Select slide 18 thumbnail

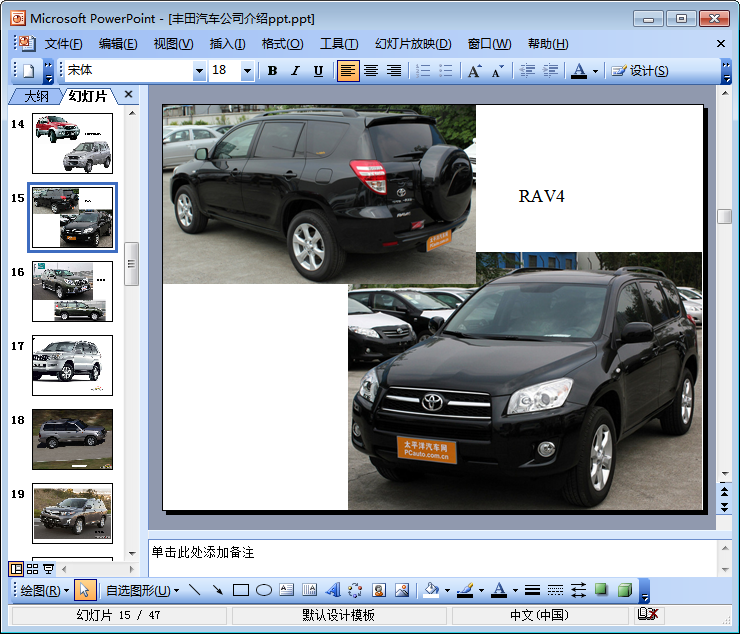(72, 439)
